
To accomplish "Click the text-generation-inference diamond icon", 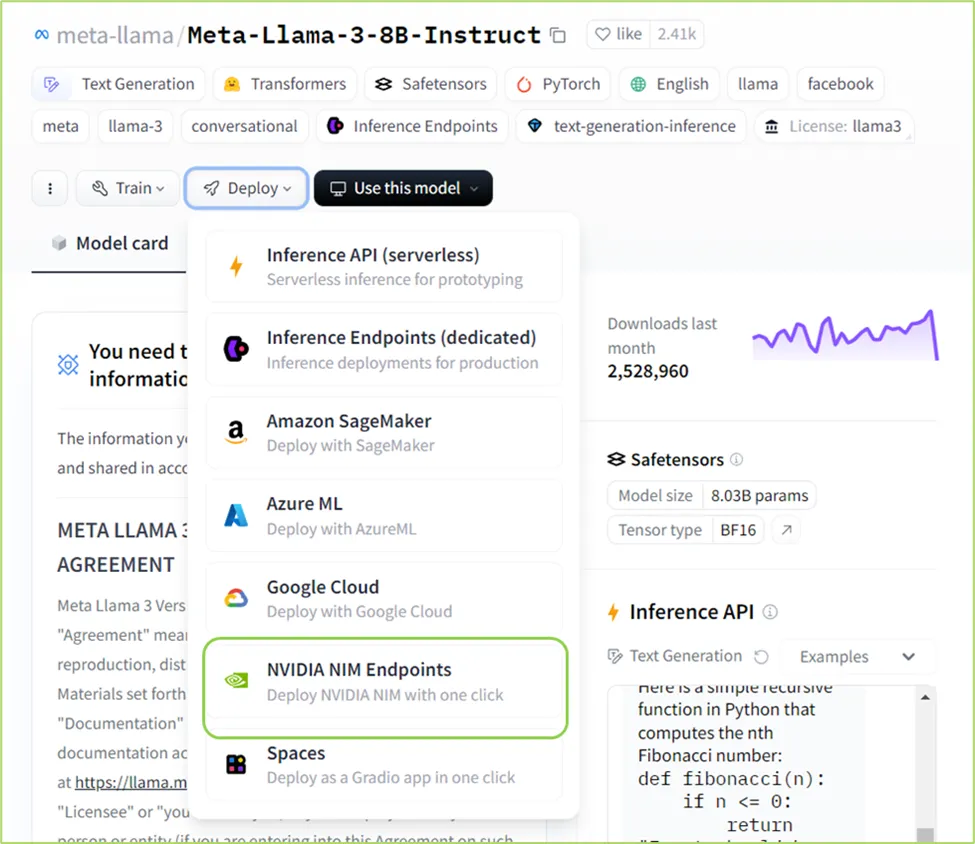I will (x=534, y=126).
